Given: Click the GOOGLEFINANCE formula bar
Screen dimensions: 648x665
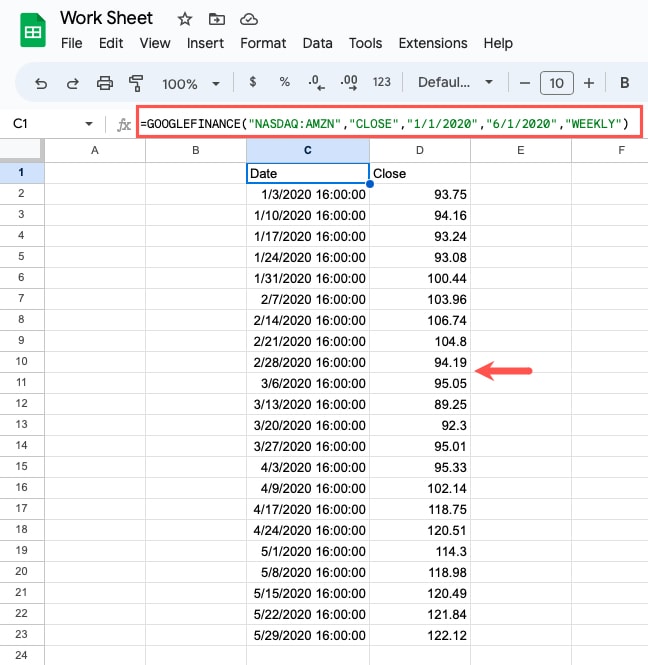Looking at the screenshot, I should [389, 122].
